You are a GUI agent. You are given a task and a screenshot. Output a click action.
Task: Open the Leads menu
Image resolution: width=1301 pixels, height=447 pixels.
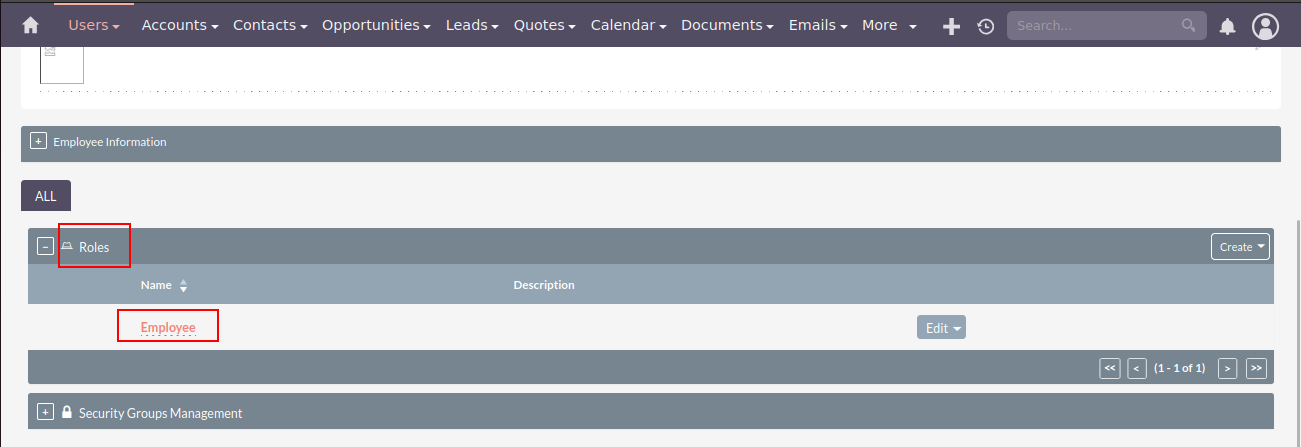(472, 25)
